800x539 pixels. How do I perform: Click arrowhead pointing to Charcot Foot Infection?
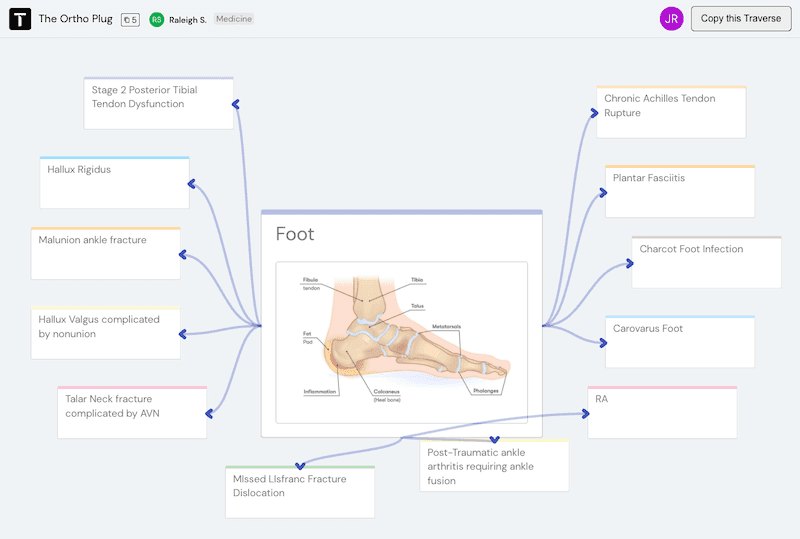(x=628, y=264)
